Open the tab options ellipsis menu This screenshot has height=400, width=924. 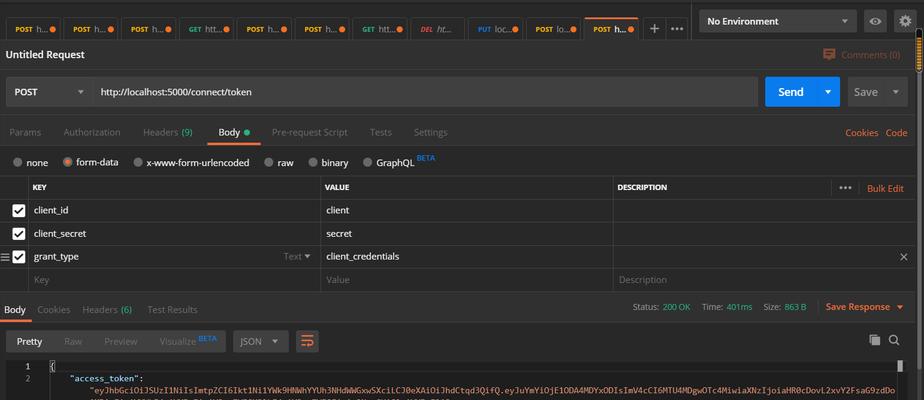coord(677,29)
